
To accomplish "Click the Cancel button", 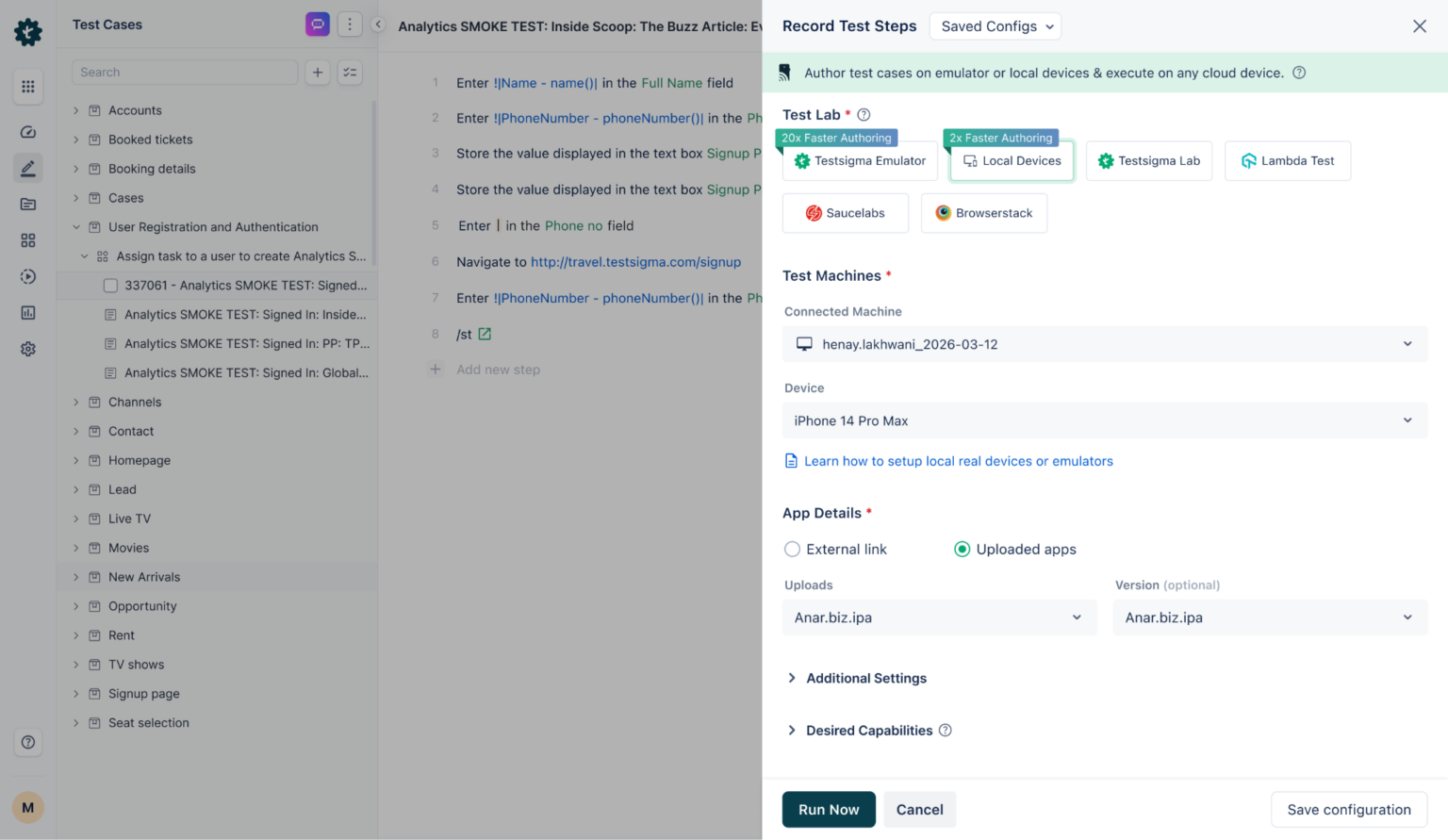I will 920,810.
